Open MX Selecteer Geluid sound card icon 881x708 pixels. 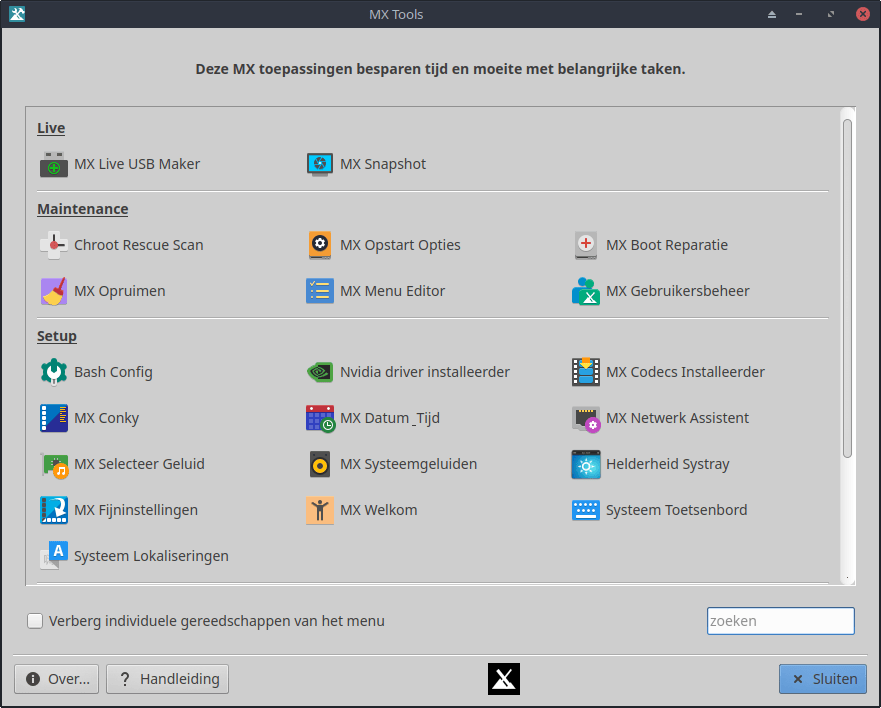[54, 464]
